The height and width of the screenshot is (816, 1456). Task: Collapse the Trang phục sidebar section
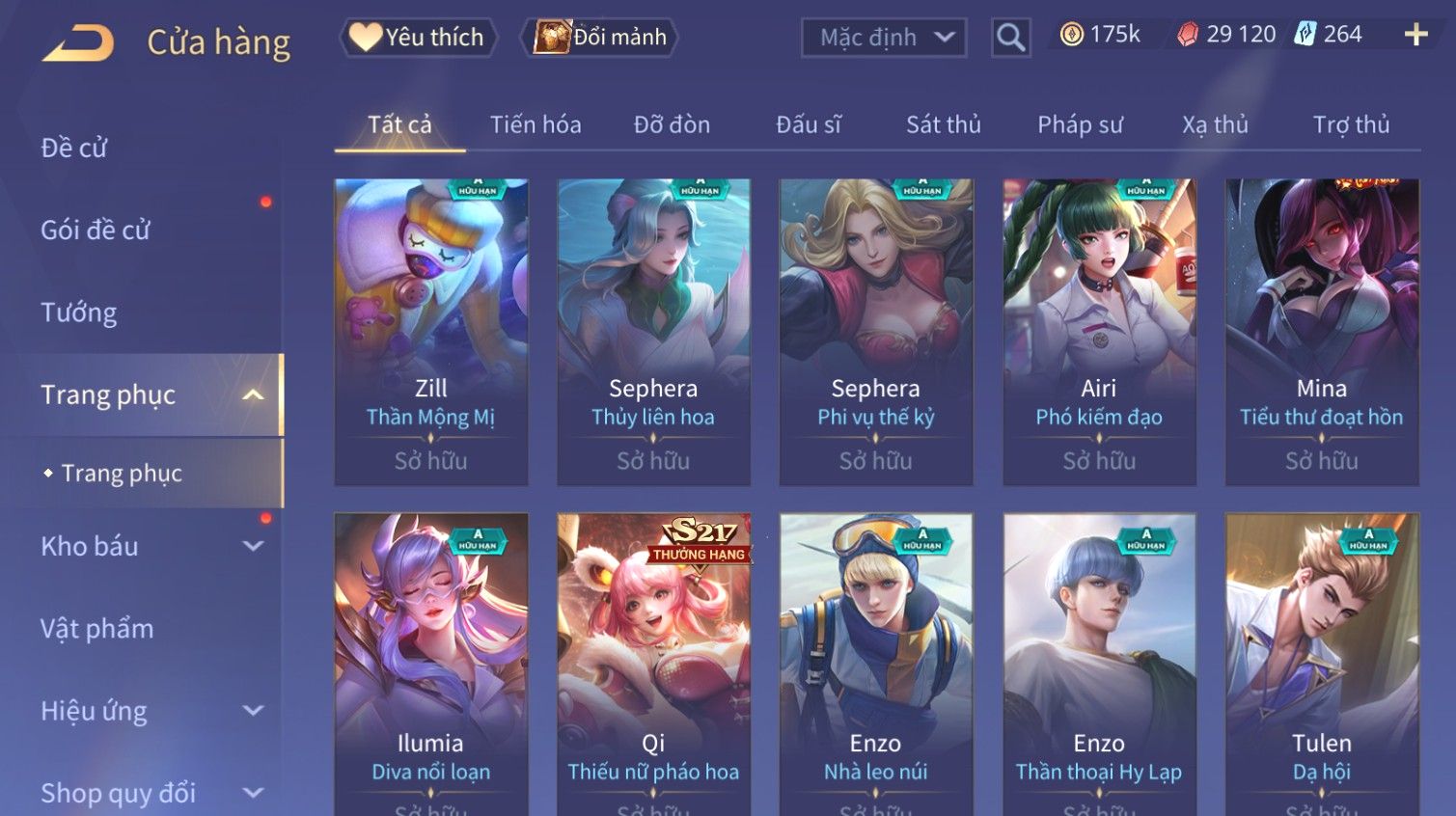[x=253, y=394]
